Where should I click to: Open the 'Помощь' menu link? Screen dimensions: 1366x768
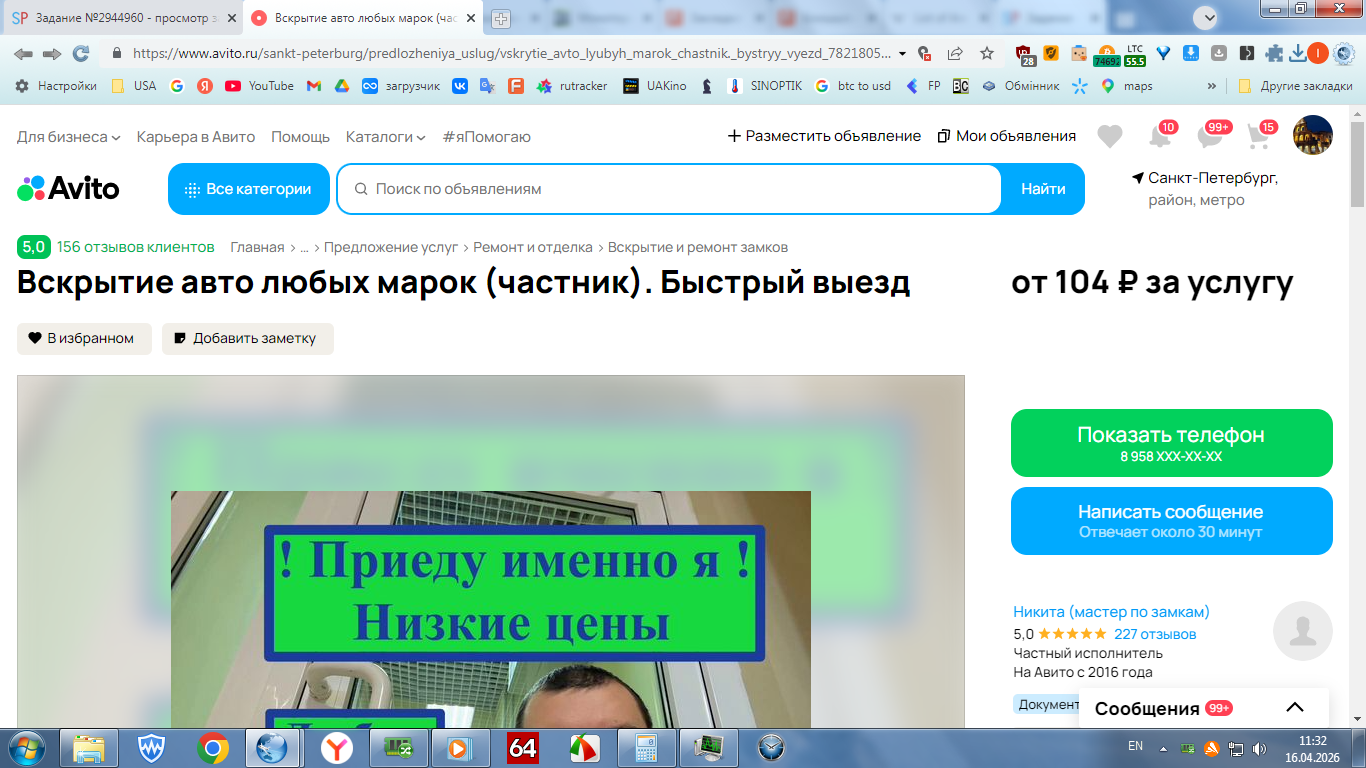click(x=300, y=136)
